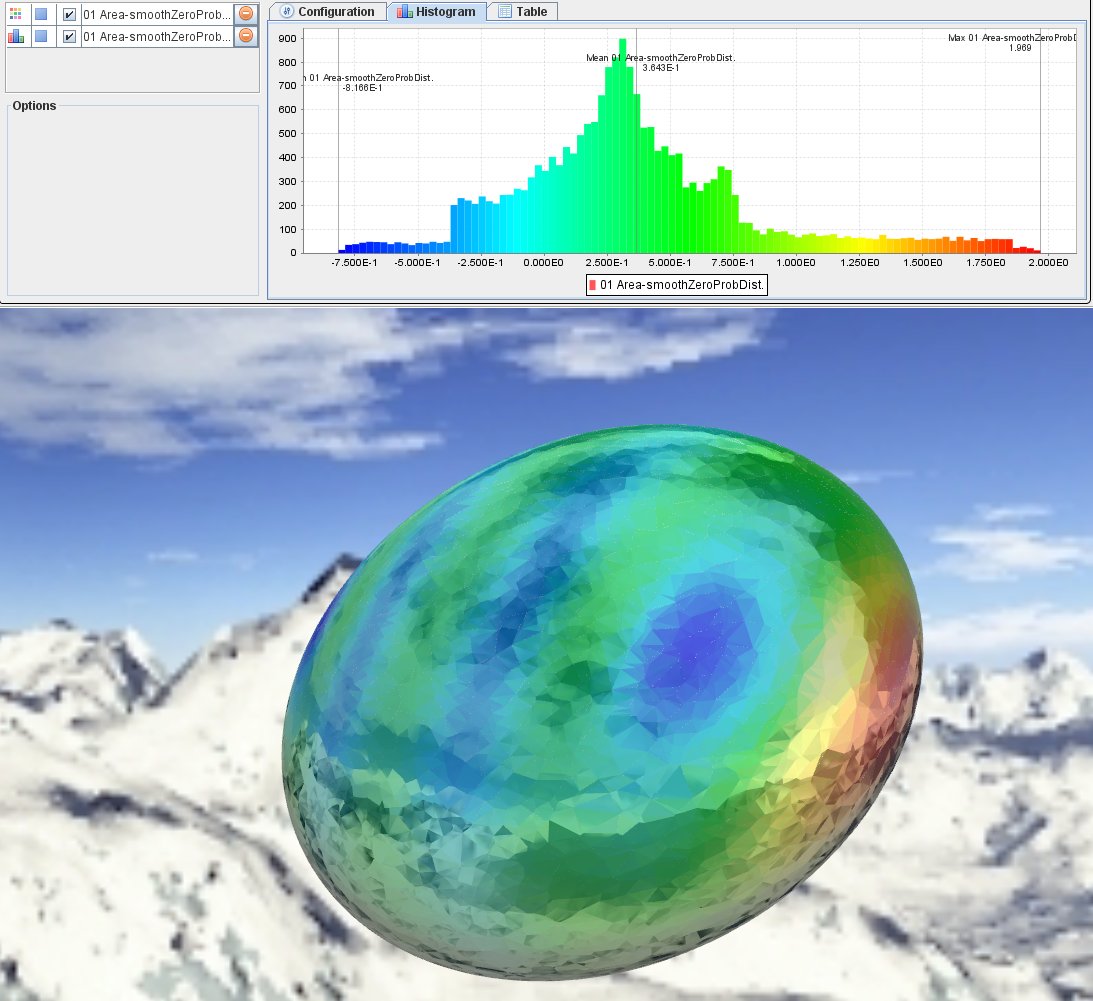Select the first 01 Area-smoothZeroProb... row label
The width and height of the screenshot is (1093, 1001).
(157, 14)
